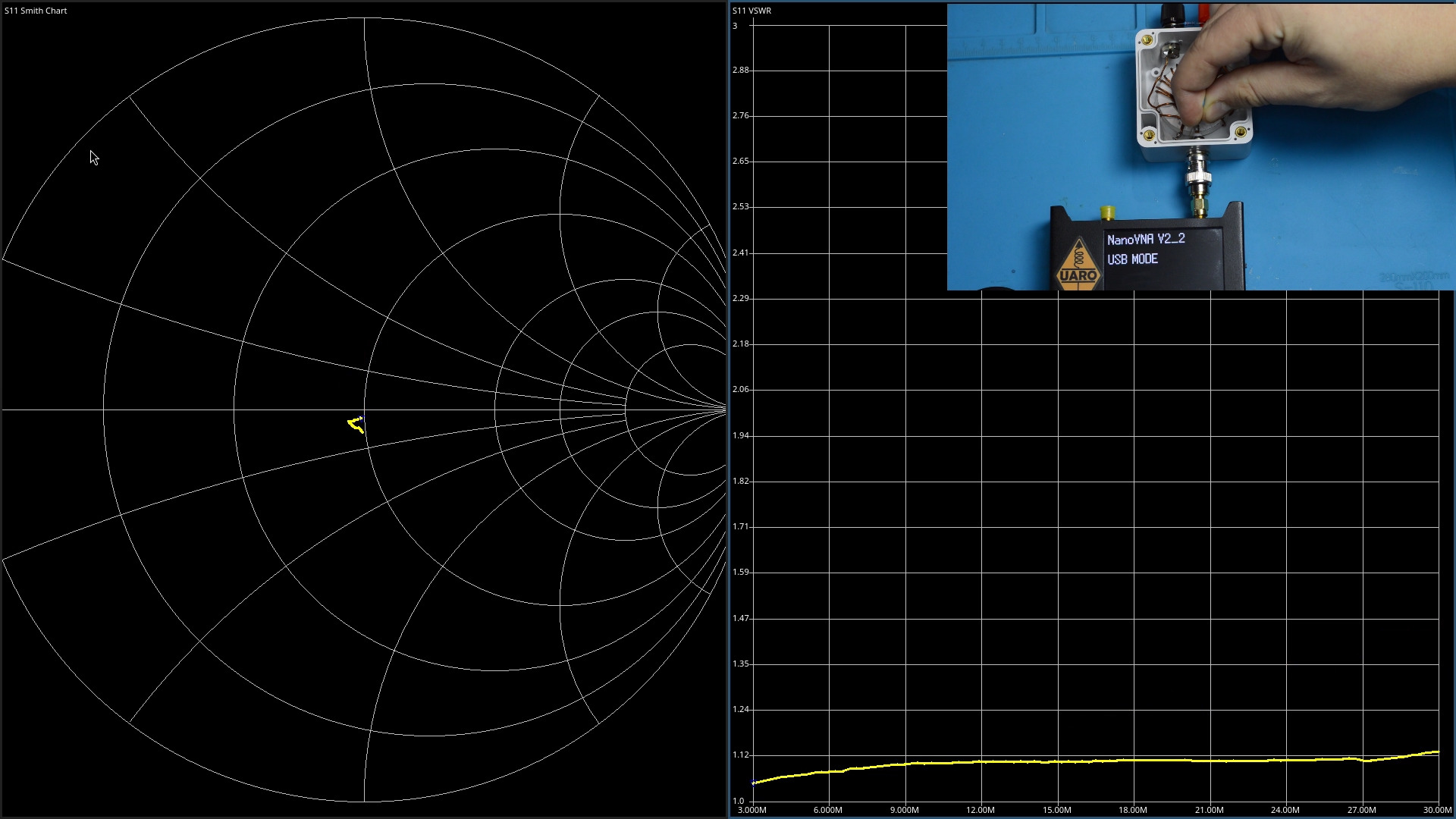1456x819 pixels.
Task: Click the 1.0 VSWR axis baseline label
Action: click(738, 801)
